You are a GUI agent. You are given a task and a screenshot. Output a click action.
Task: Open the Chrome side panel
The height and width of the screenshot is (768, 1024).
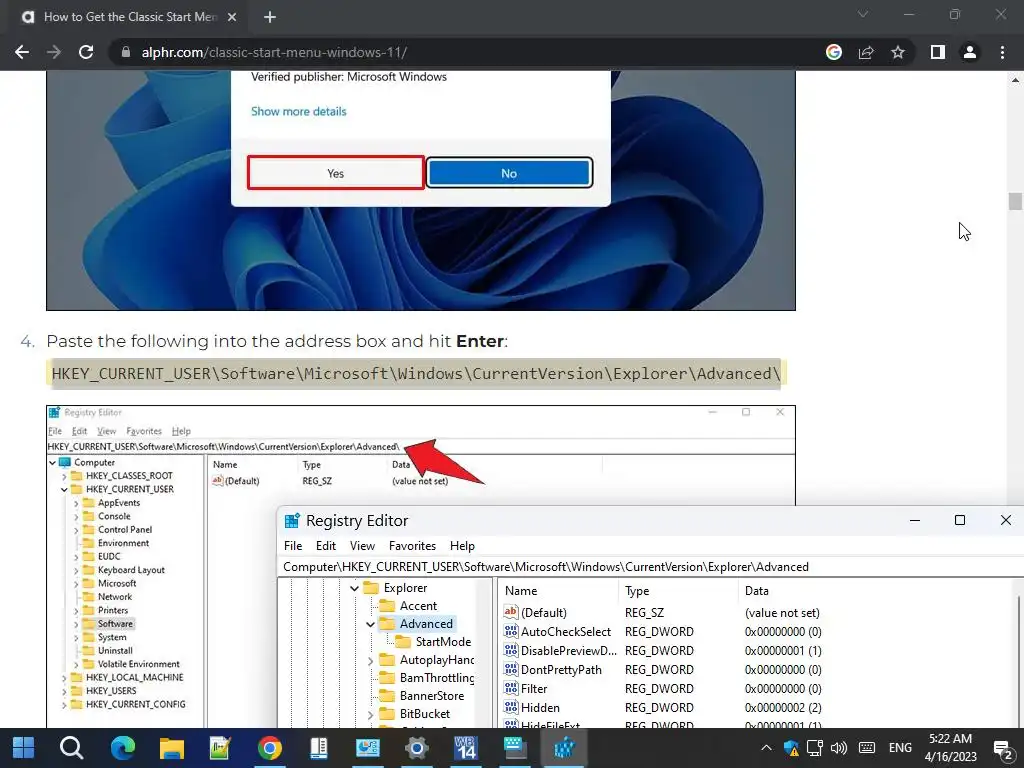tap(938, 52)
